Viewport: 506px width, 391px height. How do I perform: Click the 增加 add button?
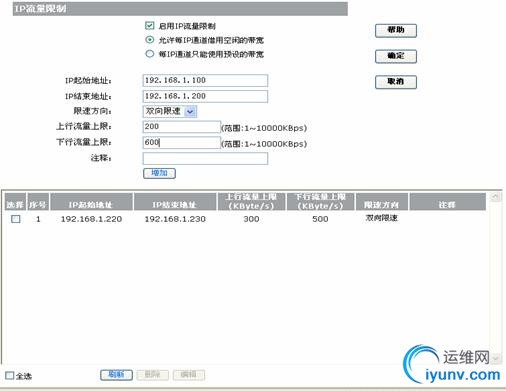pos(159,173)
